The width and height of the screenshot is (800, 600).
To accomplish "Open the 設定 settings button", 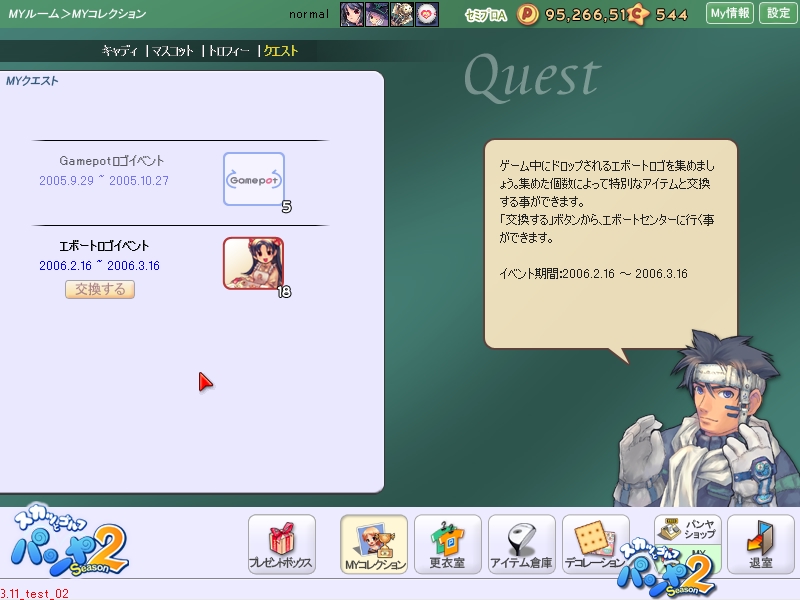I will [x=778, y=13].
